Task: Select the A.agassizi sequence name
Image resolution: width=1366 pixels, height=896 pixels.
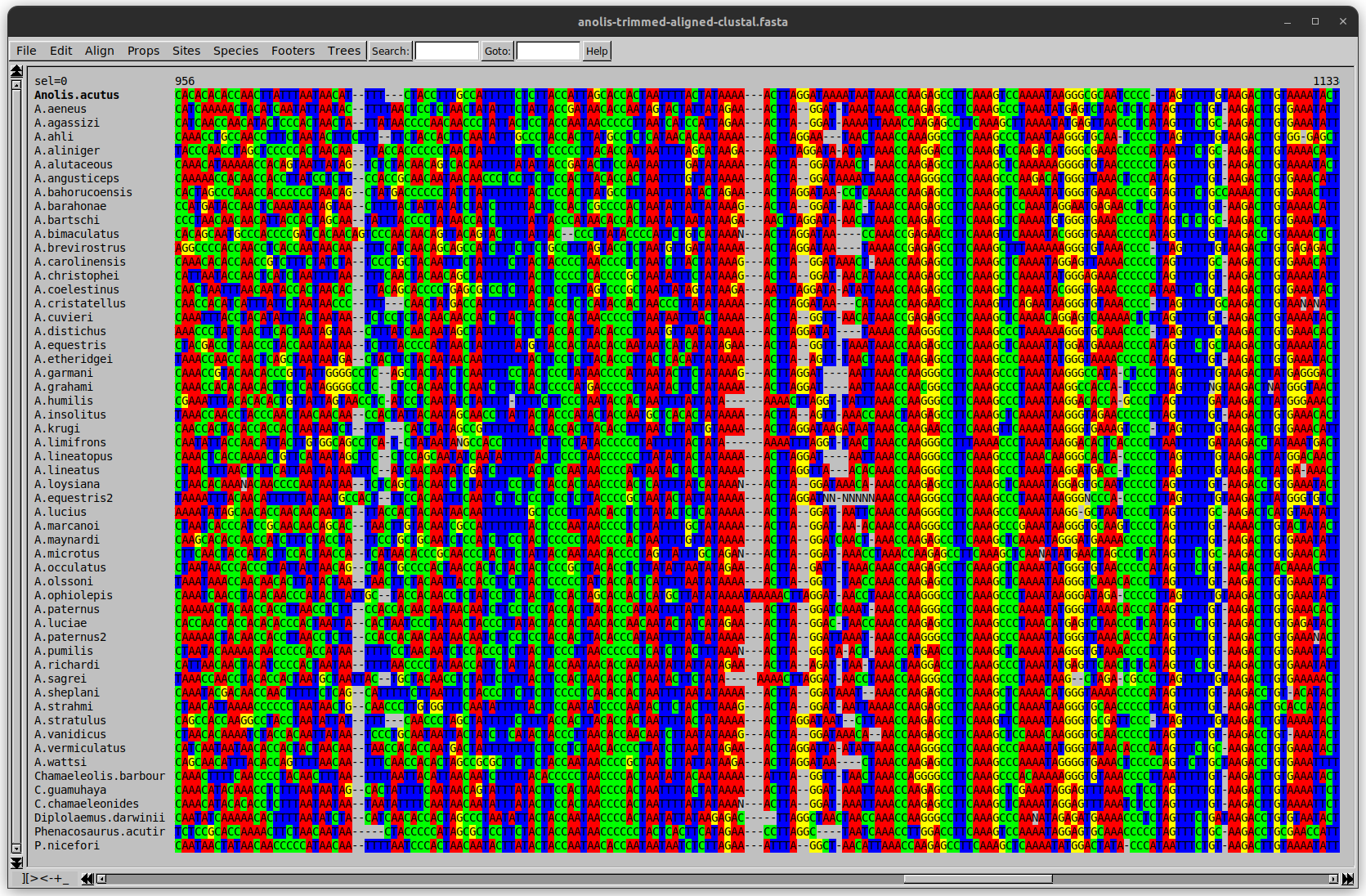Action: pos(67,123)
